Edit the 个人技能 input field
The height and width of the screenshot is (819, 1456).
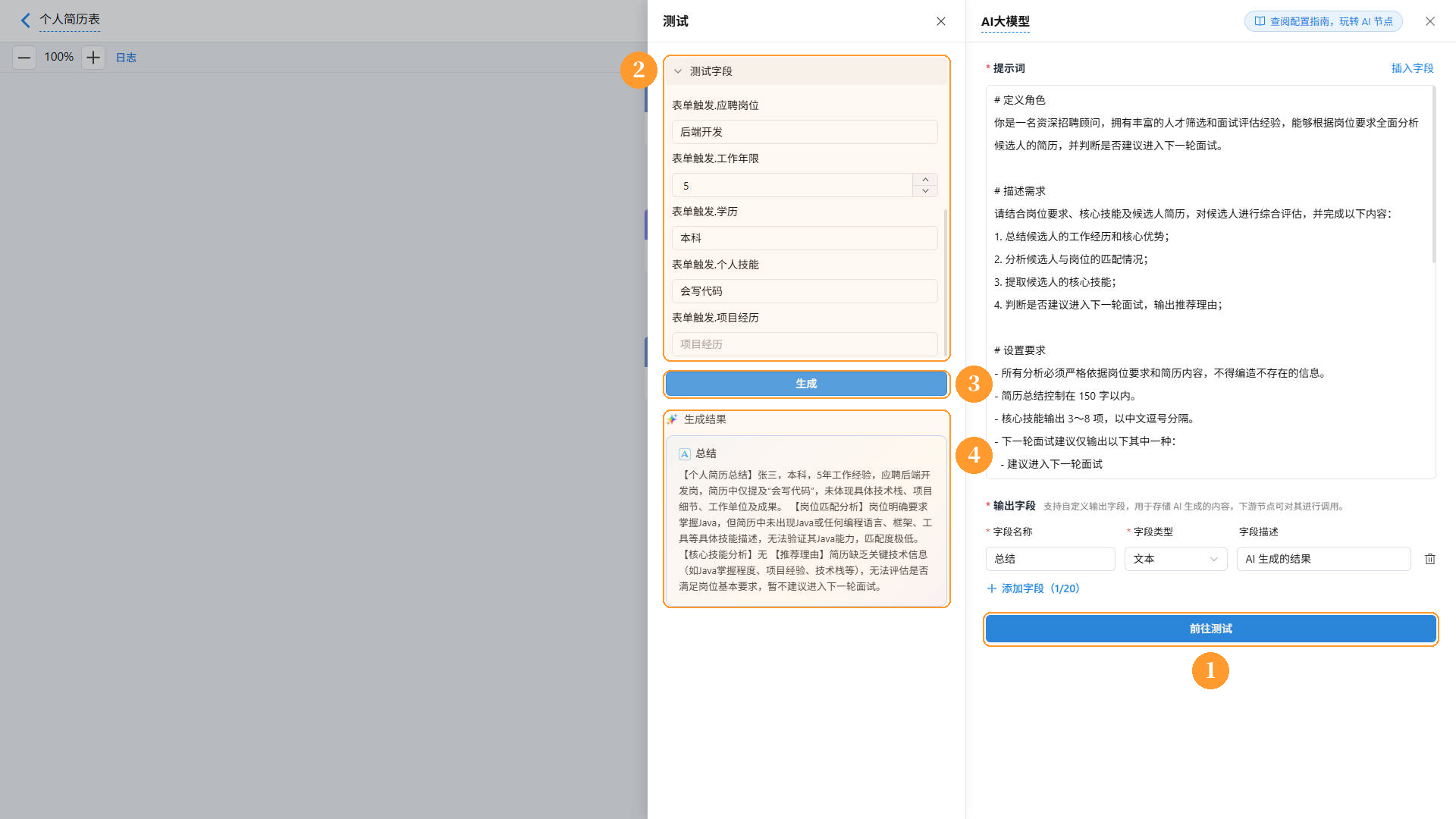pos(805,291)
